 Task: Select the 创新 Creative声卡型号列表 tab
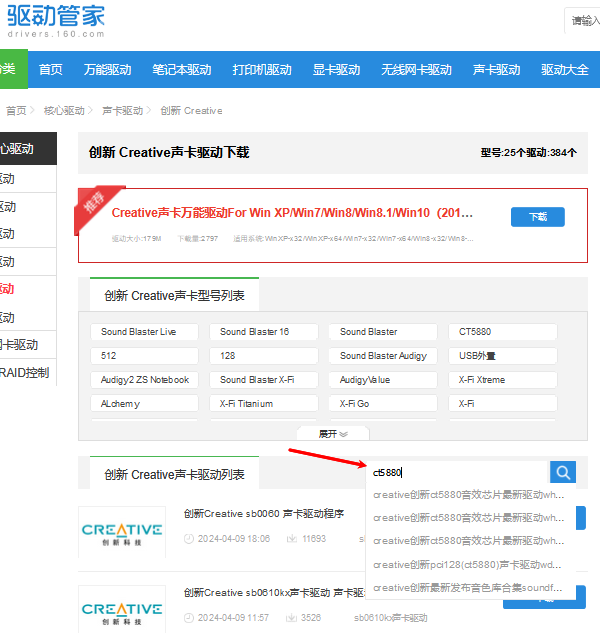click(174, 295)
